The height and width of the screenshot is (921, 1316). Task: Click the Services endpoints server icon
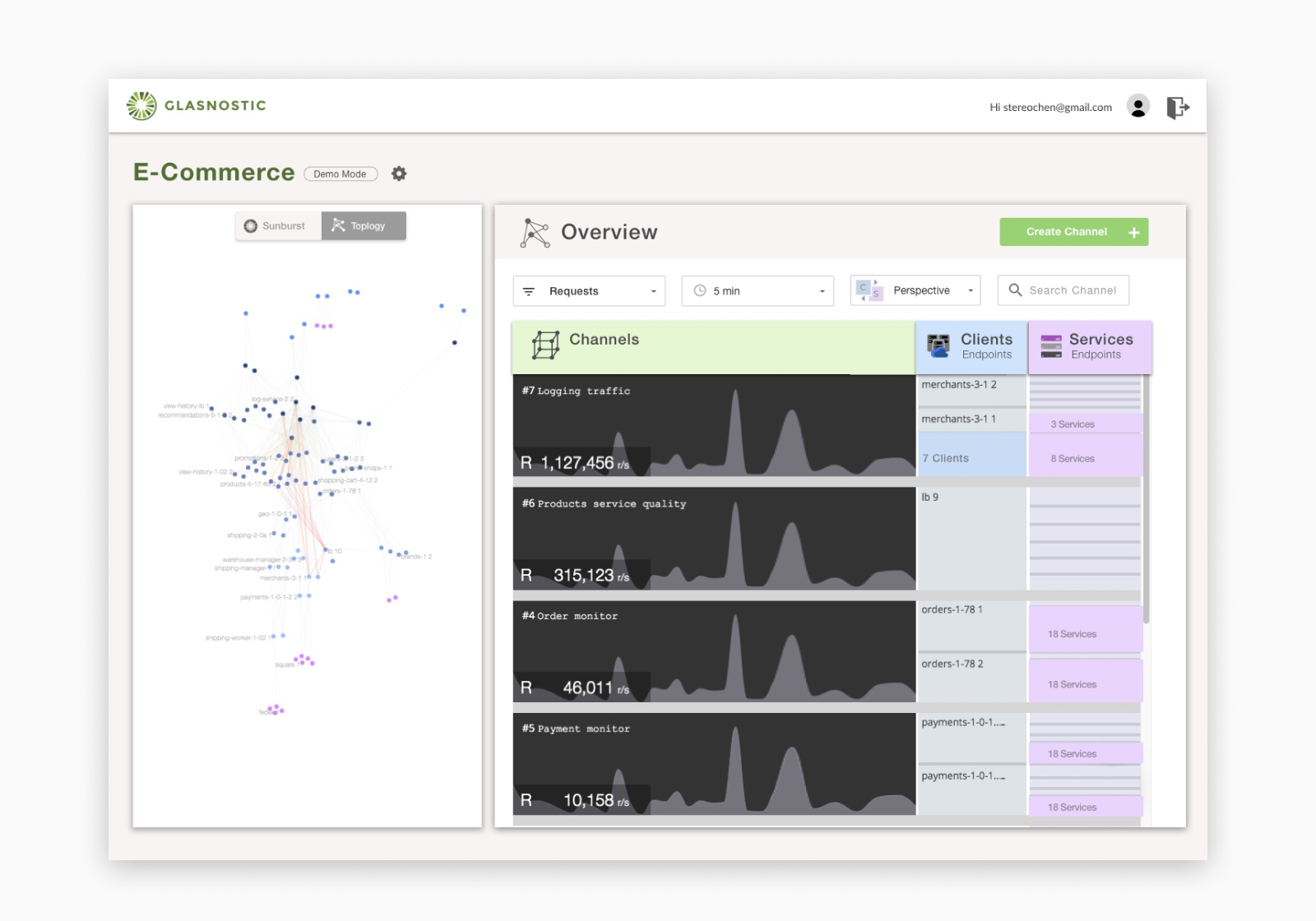click(1051, 346)
